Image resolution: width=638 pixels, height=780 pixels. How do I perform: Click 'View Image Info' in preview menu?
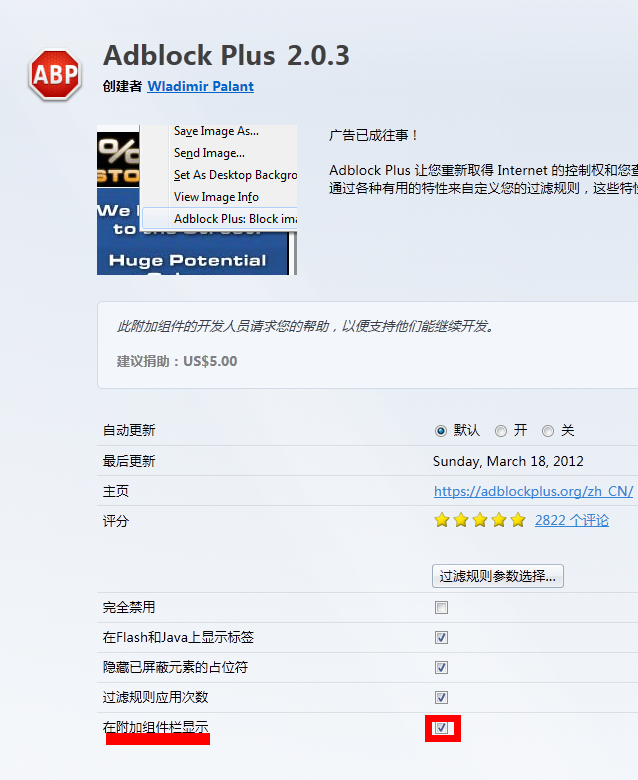(216, 197)
